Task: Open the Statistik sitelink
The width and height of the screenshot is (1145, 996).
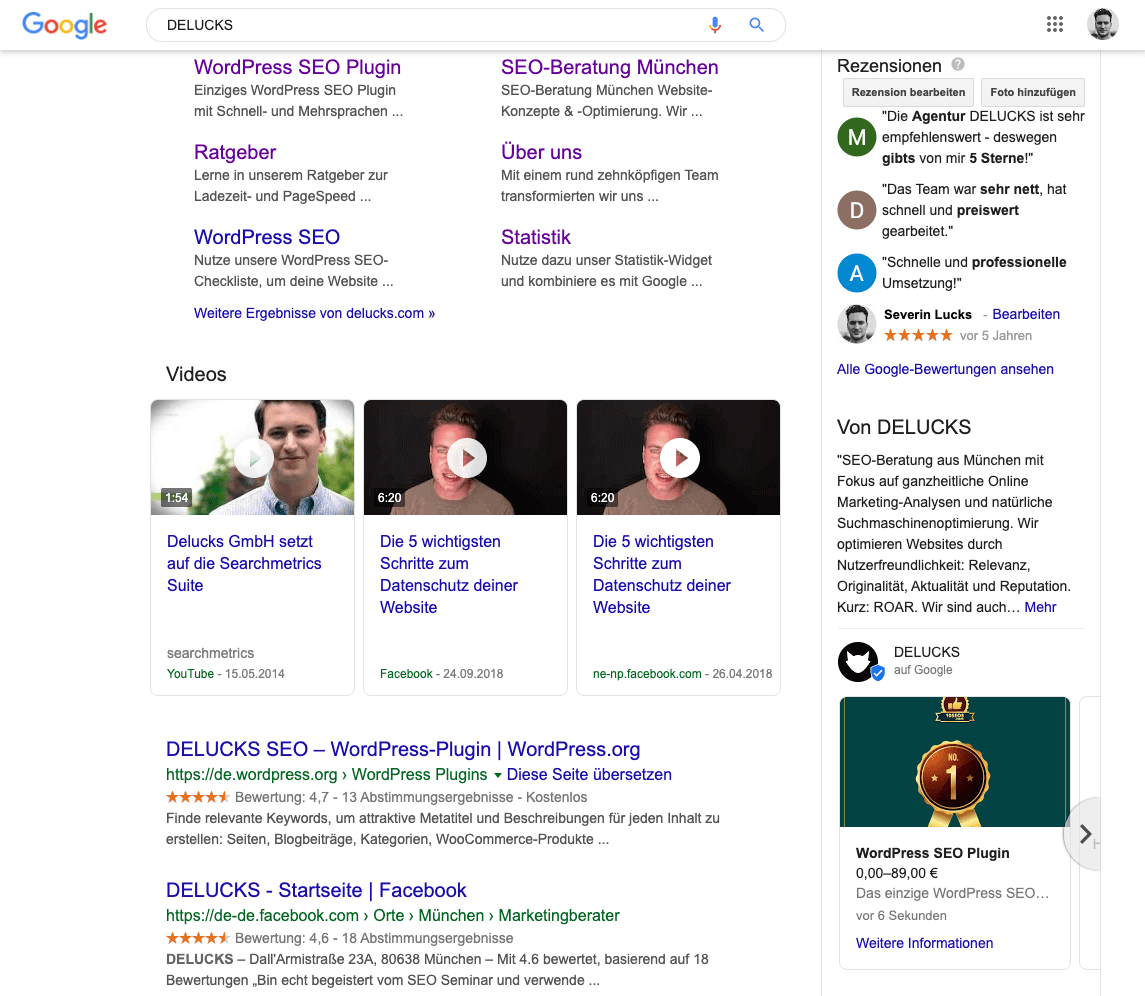Action: tap(536, 237)
